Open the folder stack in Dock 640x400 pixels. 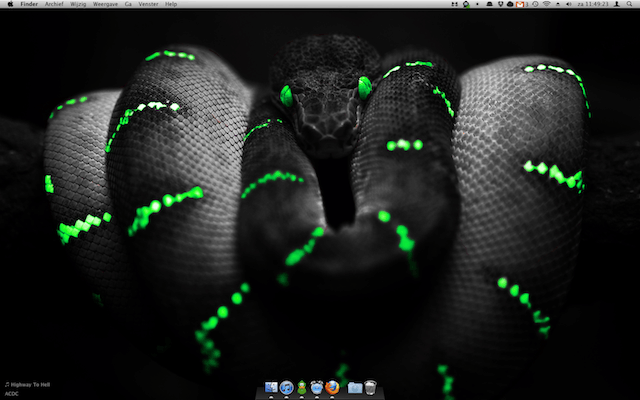point(355,387)
